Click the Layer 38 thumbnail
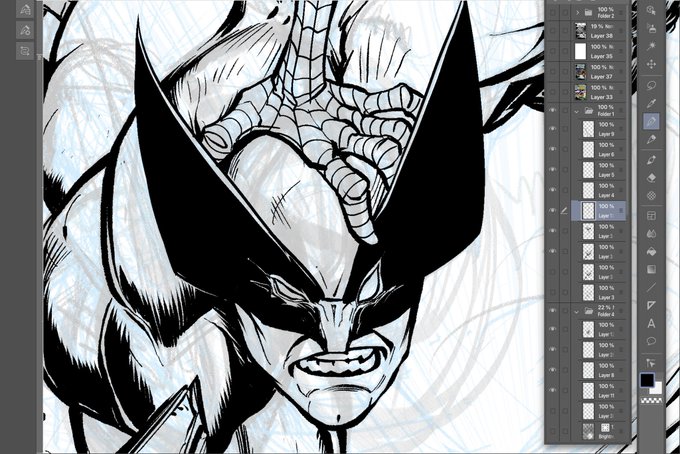Viewport: 680px width, 454px height. (580, 31)
